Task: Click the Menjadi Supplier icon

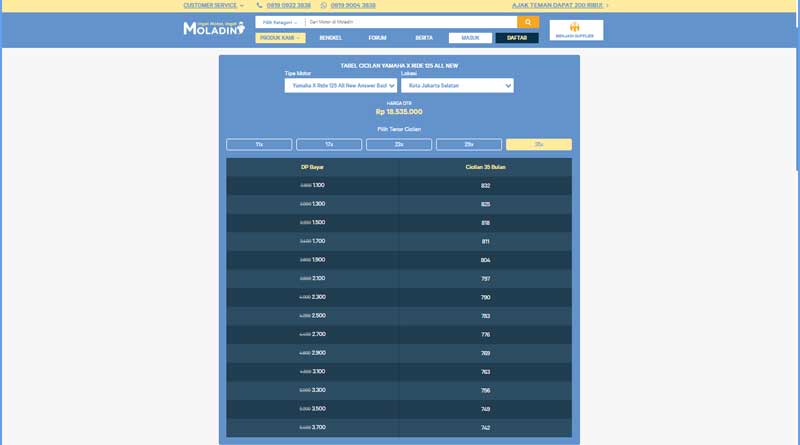Action: (575, 28)
